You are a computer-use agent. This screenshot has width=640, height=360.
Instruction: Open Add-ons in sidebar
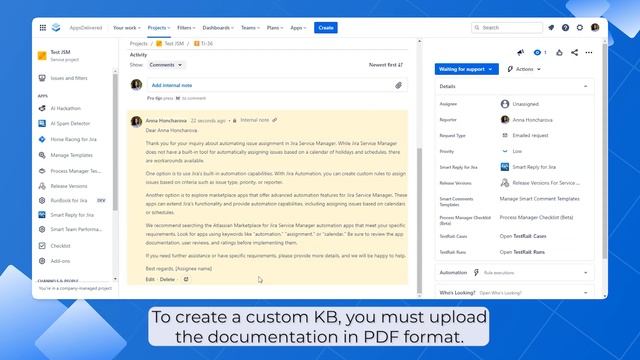[x=60, y=261]
